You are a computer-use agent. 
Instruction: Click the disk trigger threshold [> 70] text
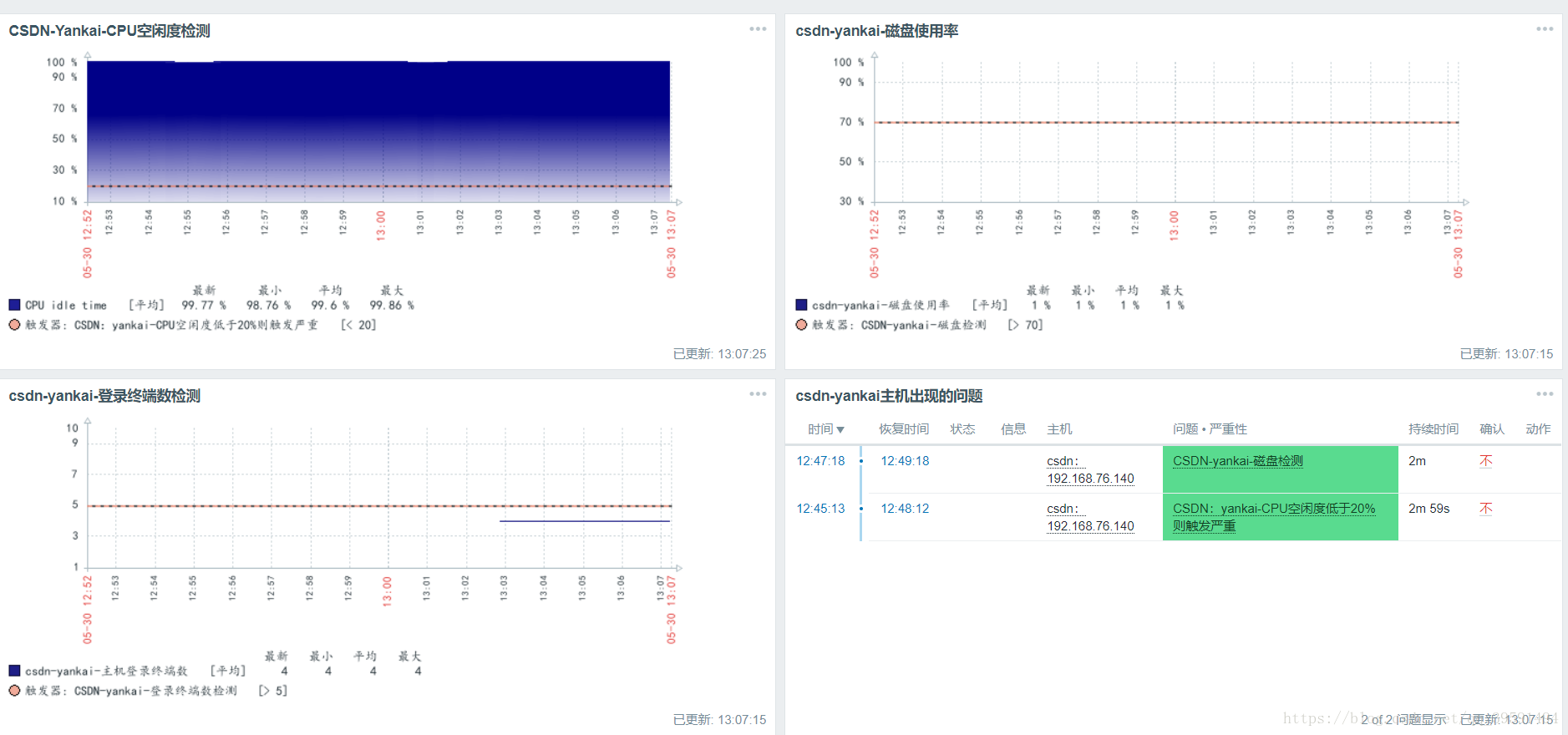point(1025,325)
